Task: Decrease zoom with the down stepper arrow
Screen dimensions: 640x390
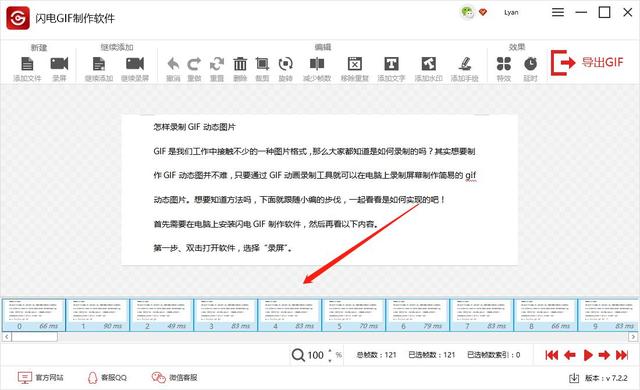Action: click(x=330, y=360)
